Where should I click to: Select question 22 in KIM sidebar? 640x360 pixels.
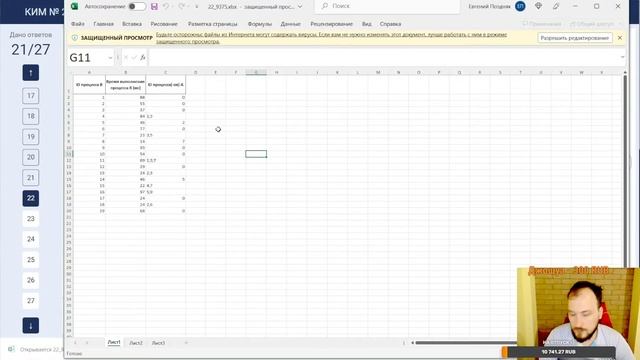click(31, 198)
